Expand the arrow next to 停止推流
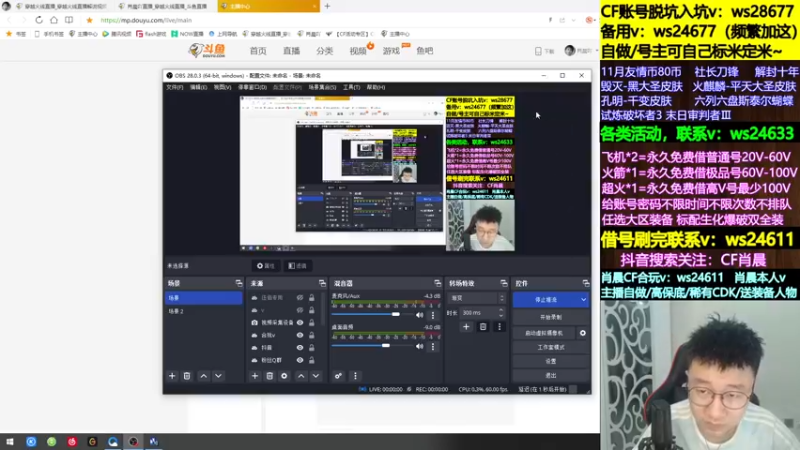The width and height of the screenshot is (800, 450). click(583, 300)
